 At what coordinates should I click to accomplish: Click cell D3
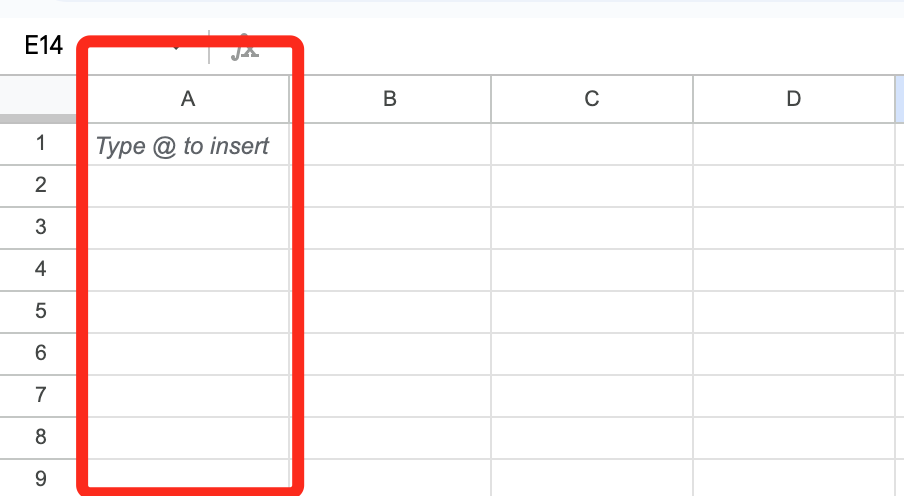pyautogui.click(x=793, y=228)
